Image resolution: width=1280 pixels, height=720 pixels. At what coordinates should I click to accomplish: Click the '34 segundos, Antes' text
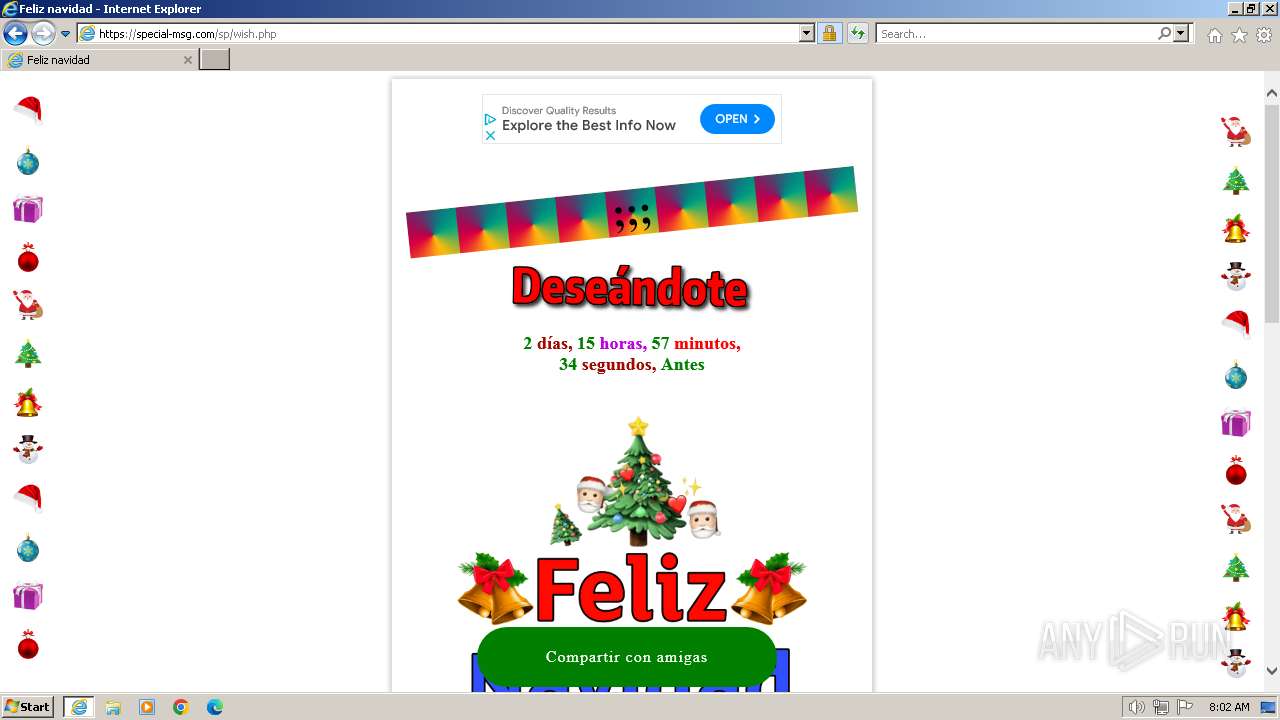tap(632, 365)
